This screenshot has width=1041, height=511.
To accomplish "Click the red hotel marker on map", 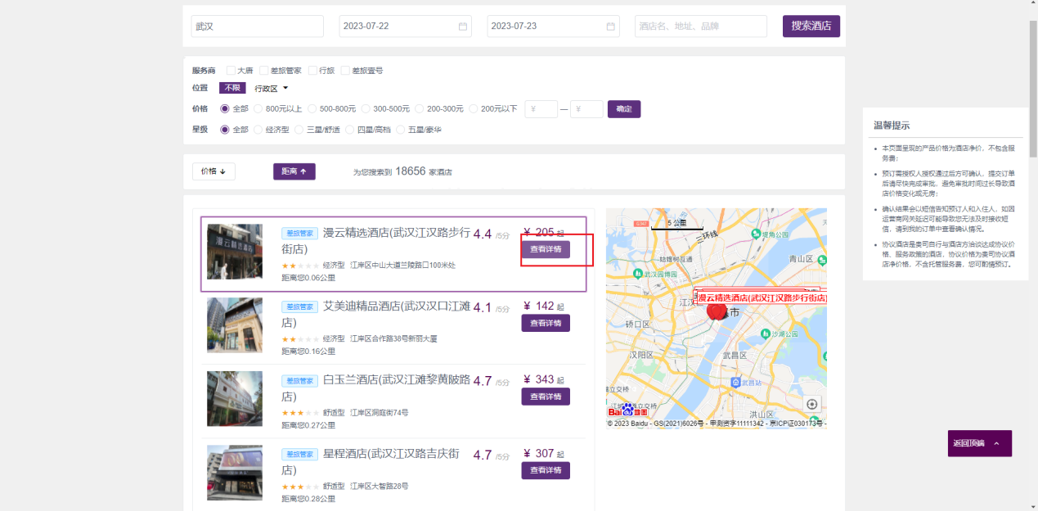I will coord(716,311).
